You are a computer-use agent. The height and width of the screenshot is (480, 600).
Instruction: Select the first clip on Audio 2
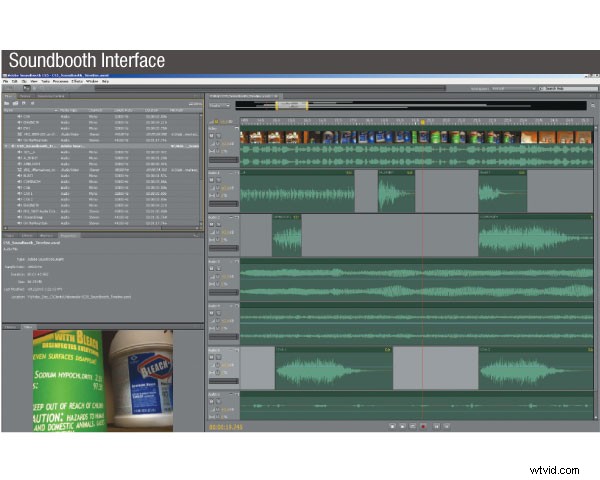(x=287, y=235)
